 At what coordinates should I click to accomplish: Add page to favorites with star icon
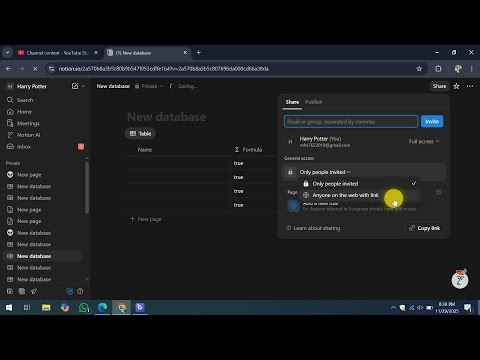pos(456,86)
